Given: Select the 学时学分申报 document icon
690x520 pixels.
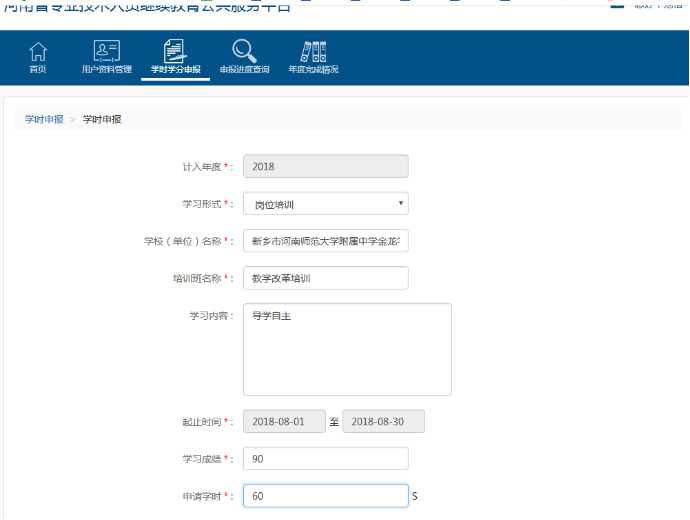Looking at the screenshot, I should pyautogui.click(x=175, y=52).
